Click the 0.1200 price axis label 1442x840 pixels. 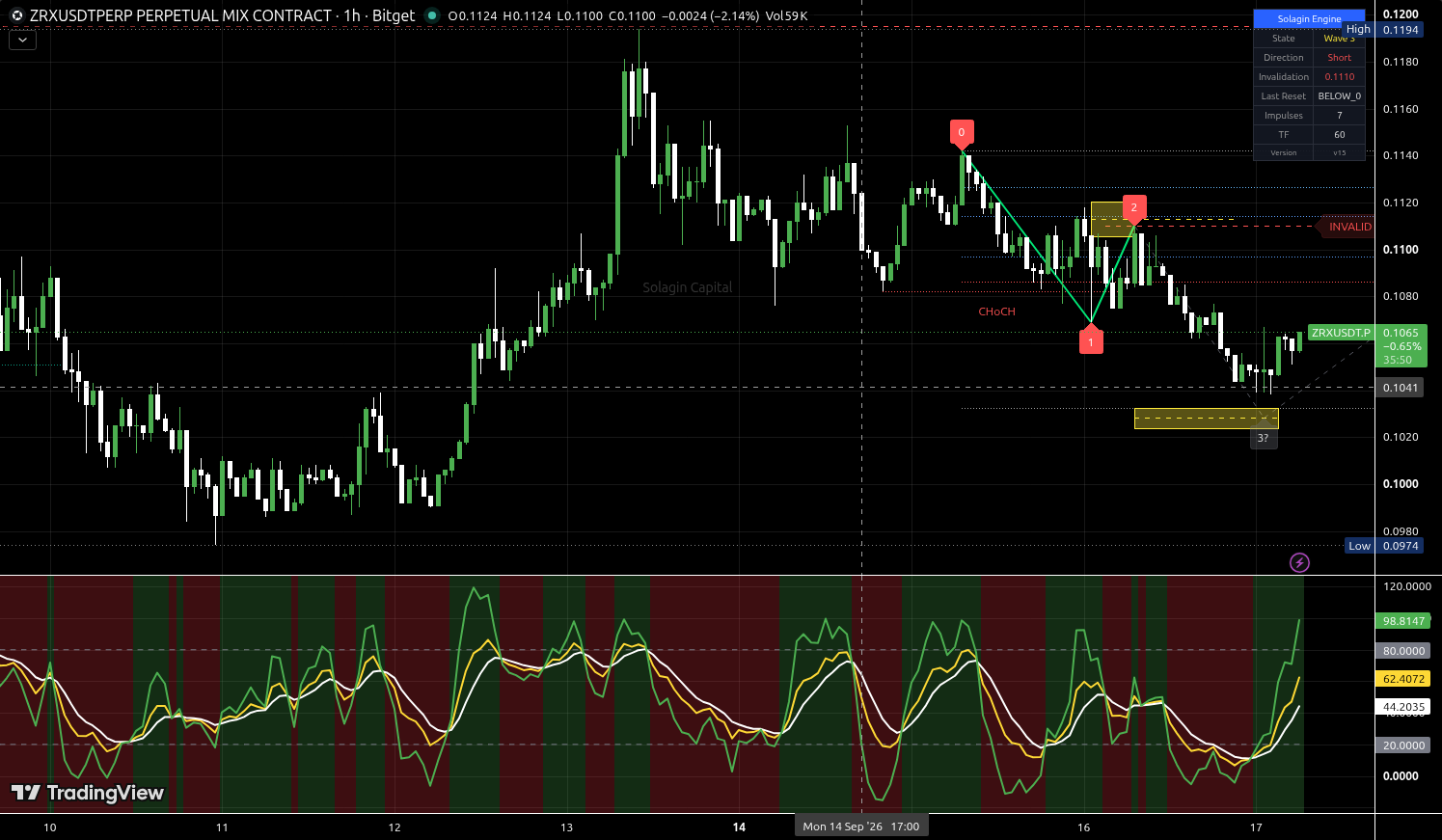click(x=1401, y=14)
